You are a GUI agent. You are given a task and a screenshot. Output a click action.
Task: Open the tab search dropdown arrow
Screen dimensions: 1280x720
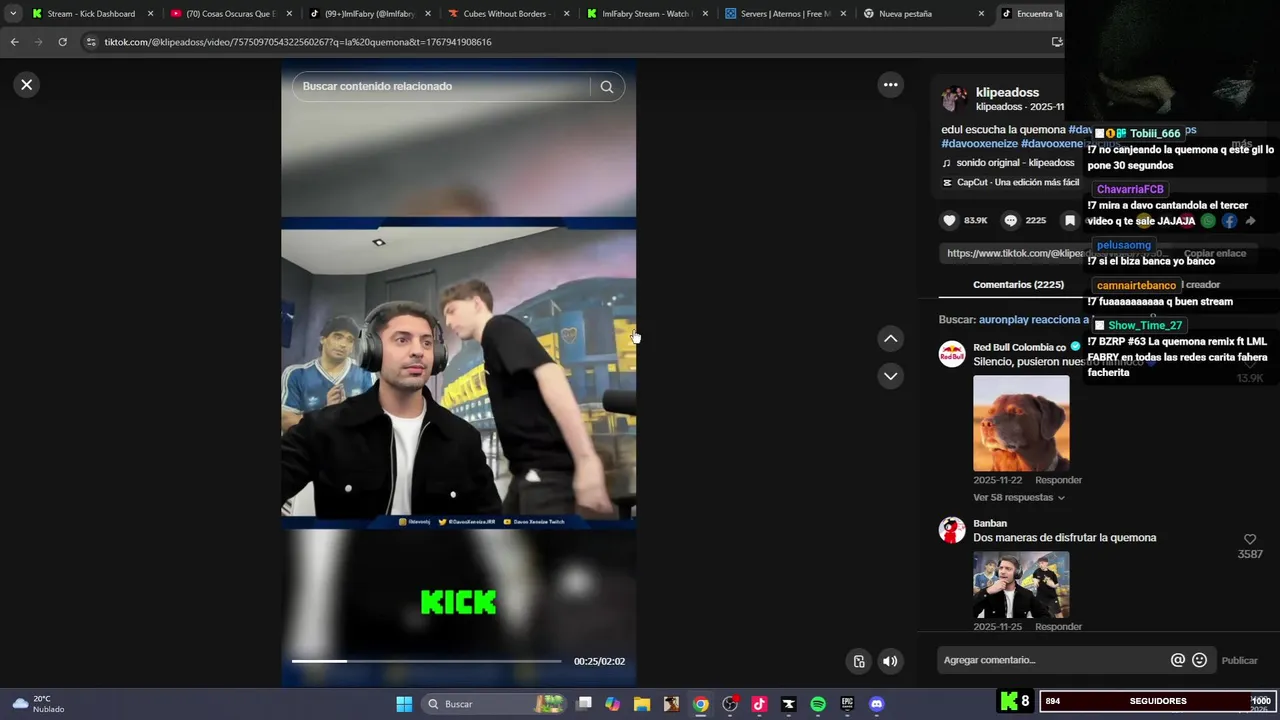[13, 14]
